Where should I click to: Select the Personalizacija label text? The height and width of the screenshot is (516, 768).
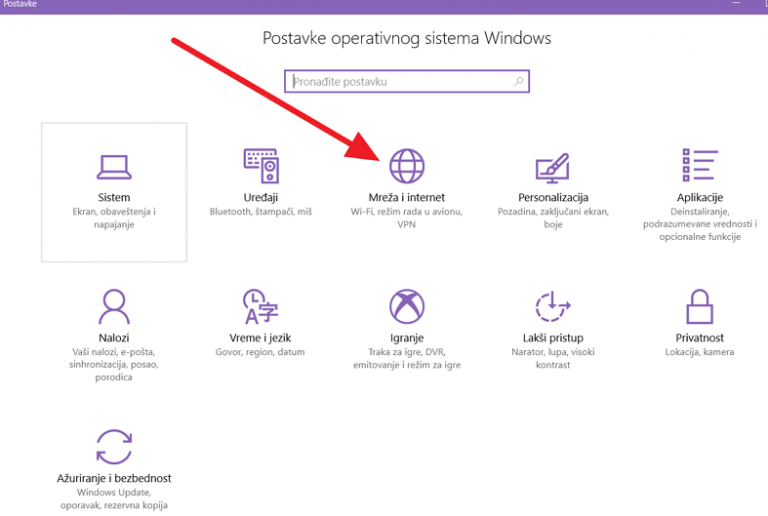553,197
